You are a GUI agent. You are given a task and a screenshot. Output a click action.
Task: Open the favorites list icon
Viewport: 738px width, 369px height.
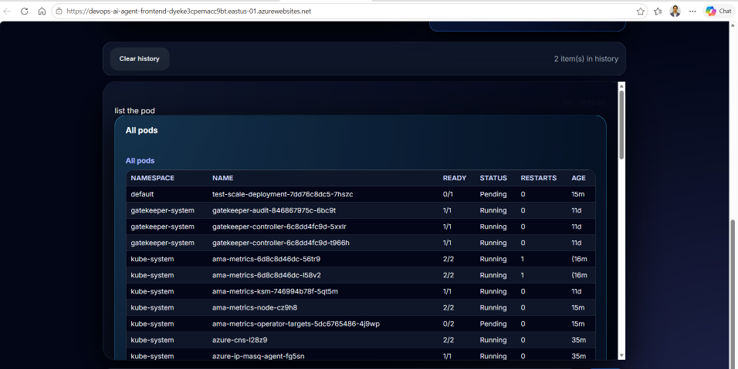658,11
